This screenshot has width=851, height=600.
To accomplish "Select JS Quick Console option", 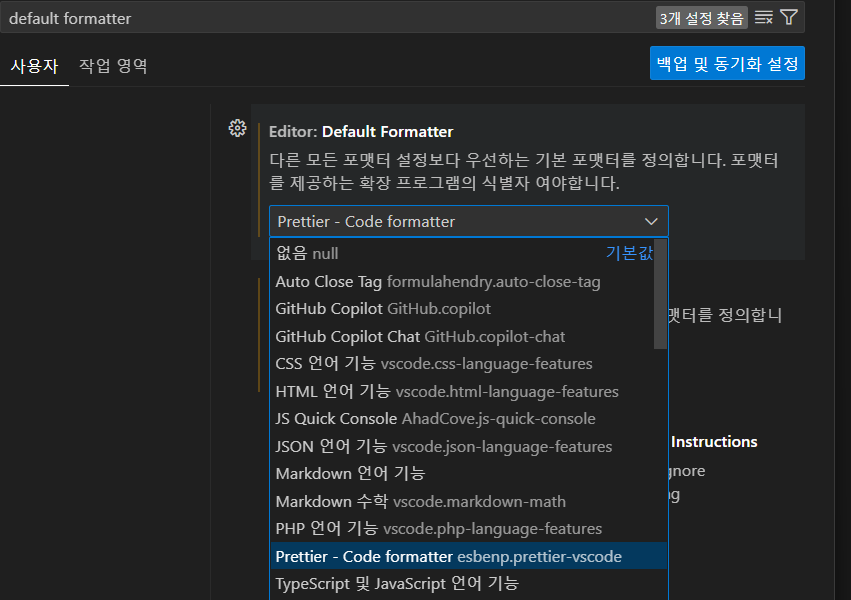I will click(x=469, y=419).
